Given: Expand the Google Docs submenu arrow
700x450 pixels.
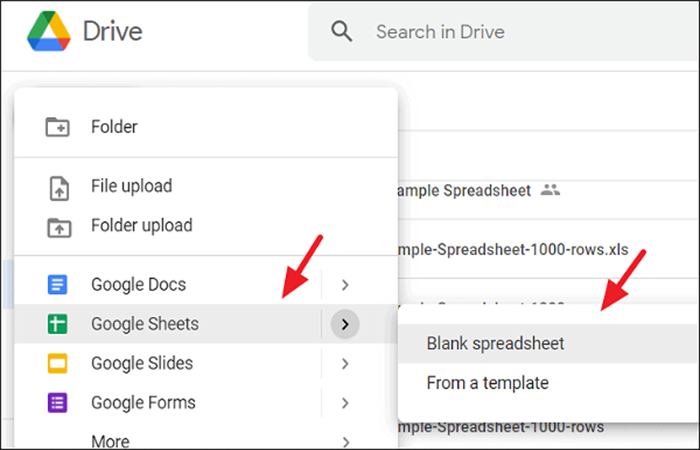Looking at the screenshot, I should click(x=345, y=284).
